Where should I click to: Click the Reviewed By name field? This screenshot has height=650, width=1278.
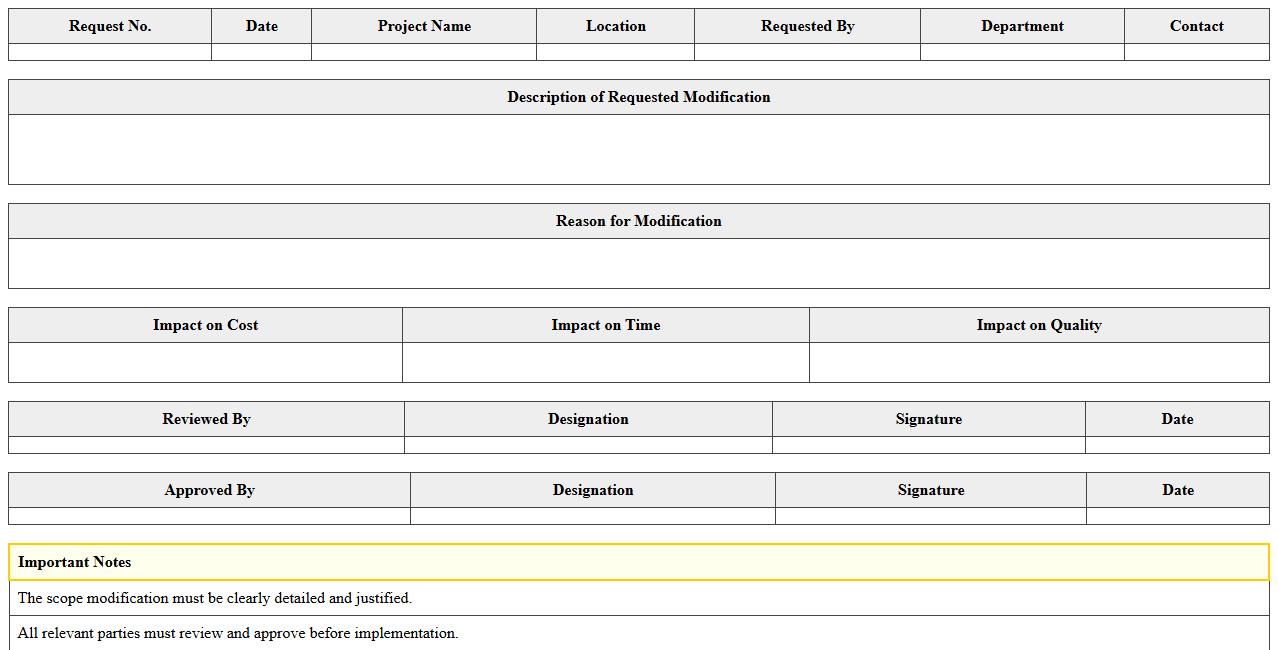click(x=205, y=442)
